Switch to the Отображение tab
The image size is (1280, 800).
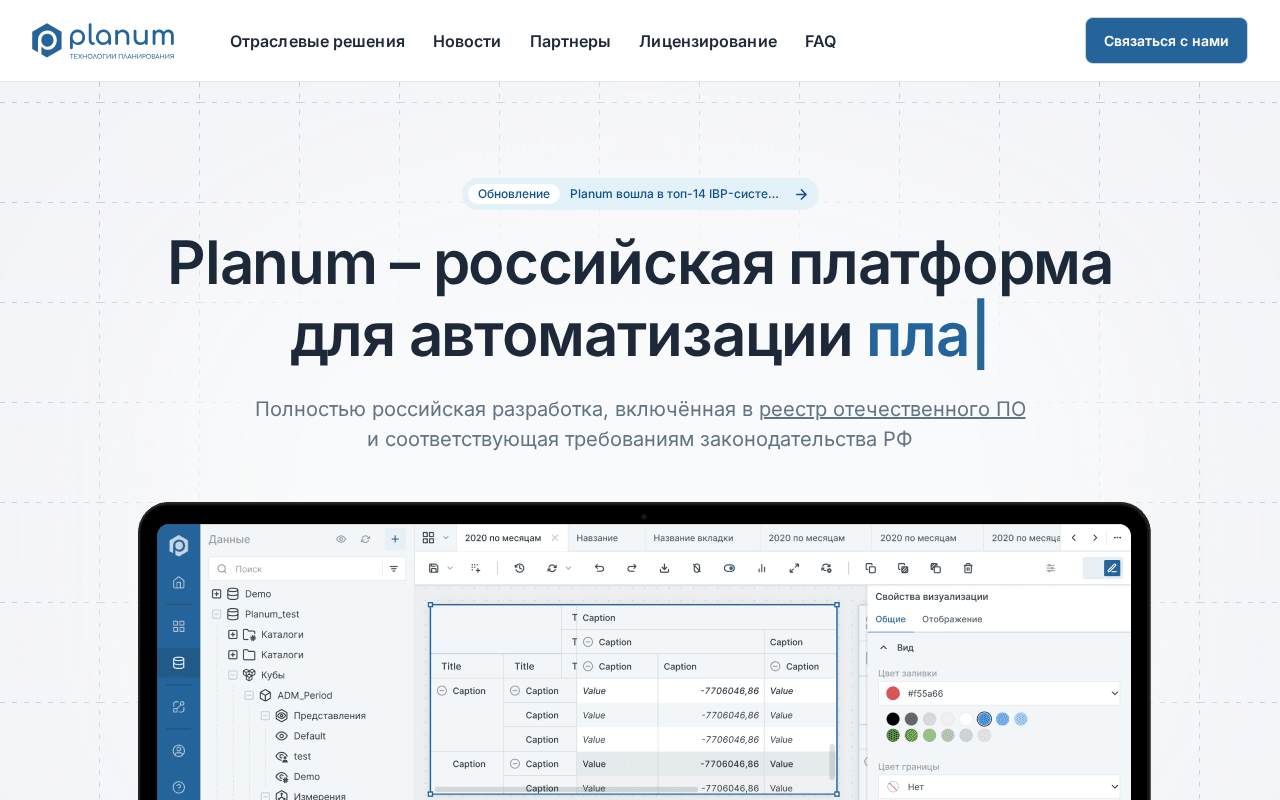tap(952, 619)
